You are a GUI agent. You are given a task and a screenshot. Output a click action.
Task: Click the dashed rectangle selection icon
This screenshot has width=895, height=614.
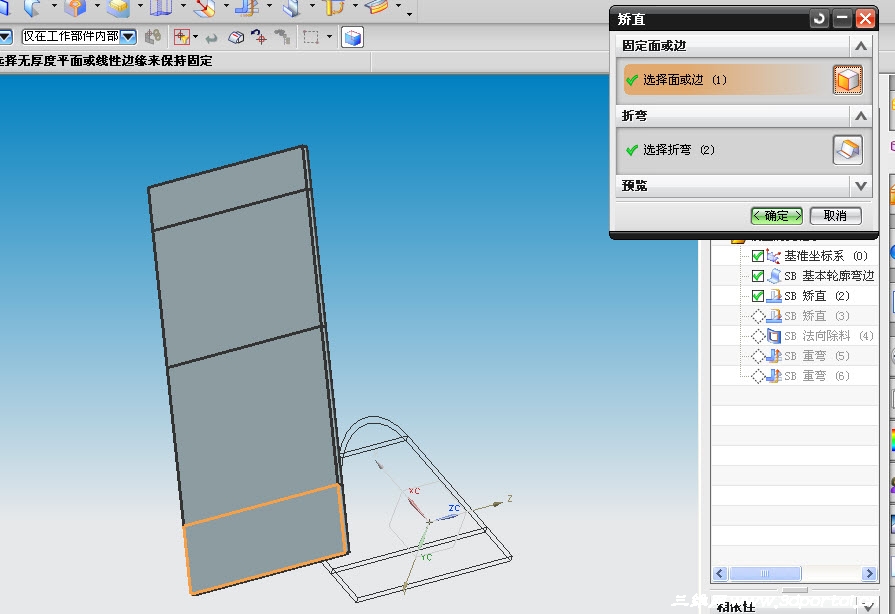coord(311,38)
